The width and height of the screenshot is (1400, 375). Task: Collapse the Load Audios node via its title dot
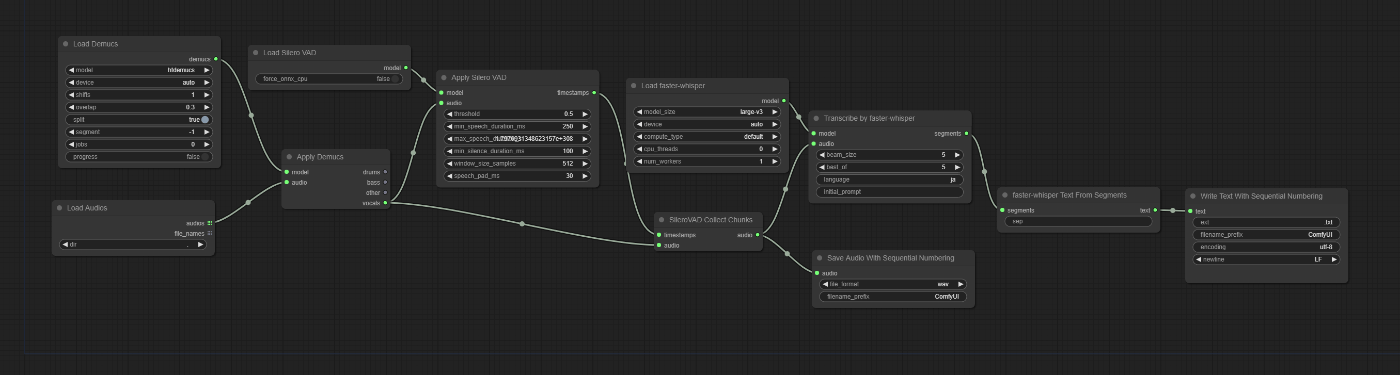pyautogui.click(x=60, y=208)
